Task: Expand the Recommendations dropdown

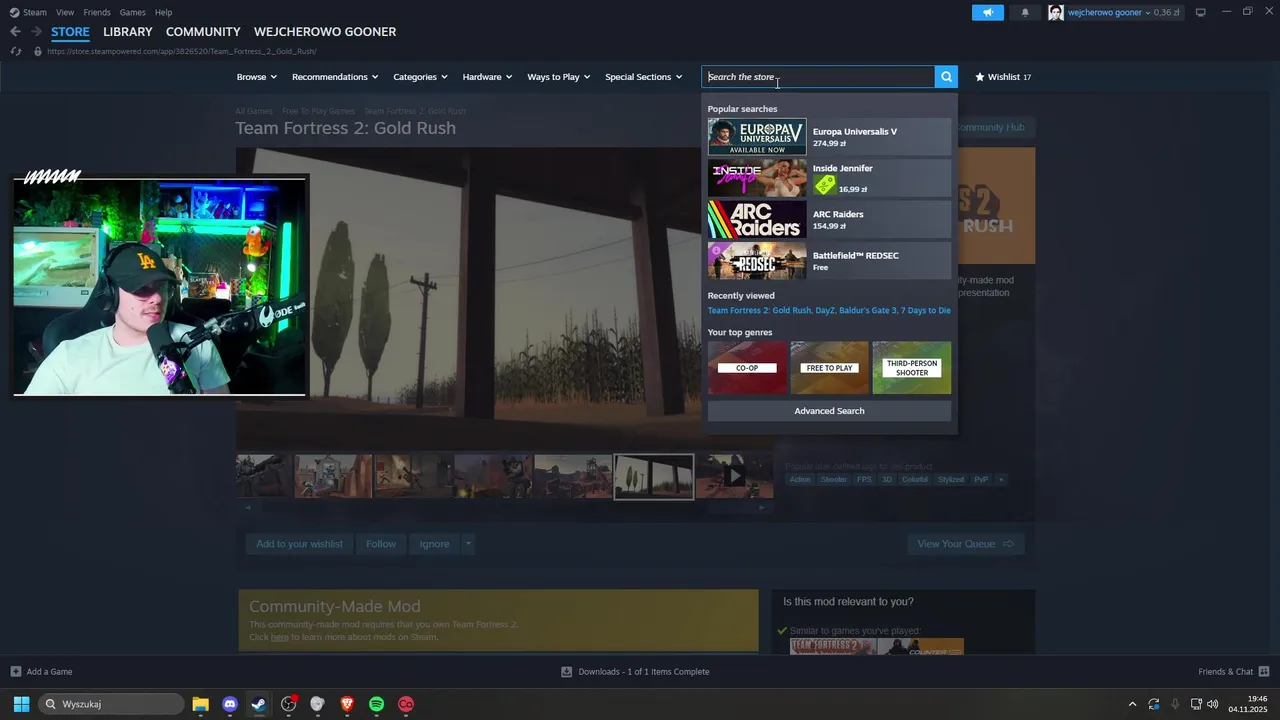Action: [x=335, y=77]
